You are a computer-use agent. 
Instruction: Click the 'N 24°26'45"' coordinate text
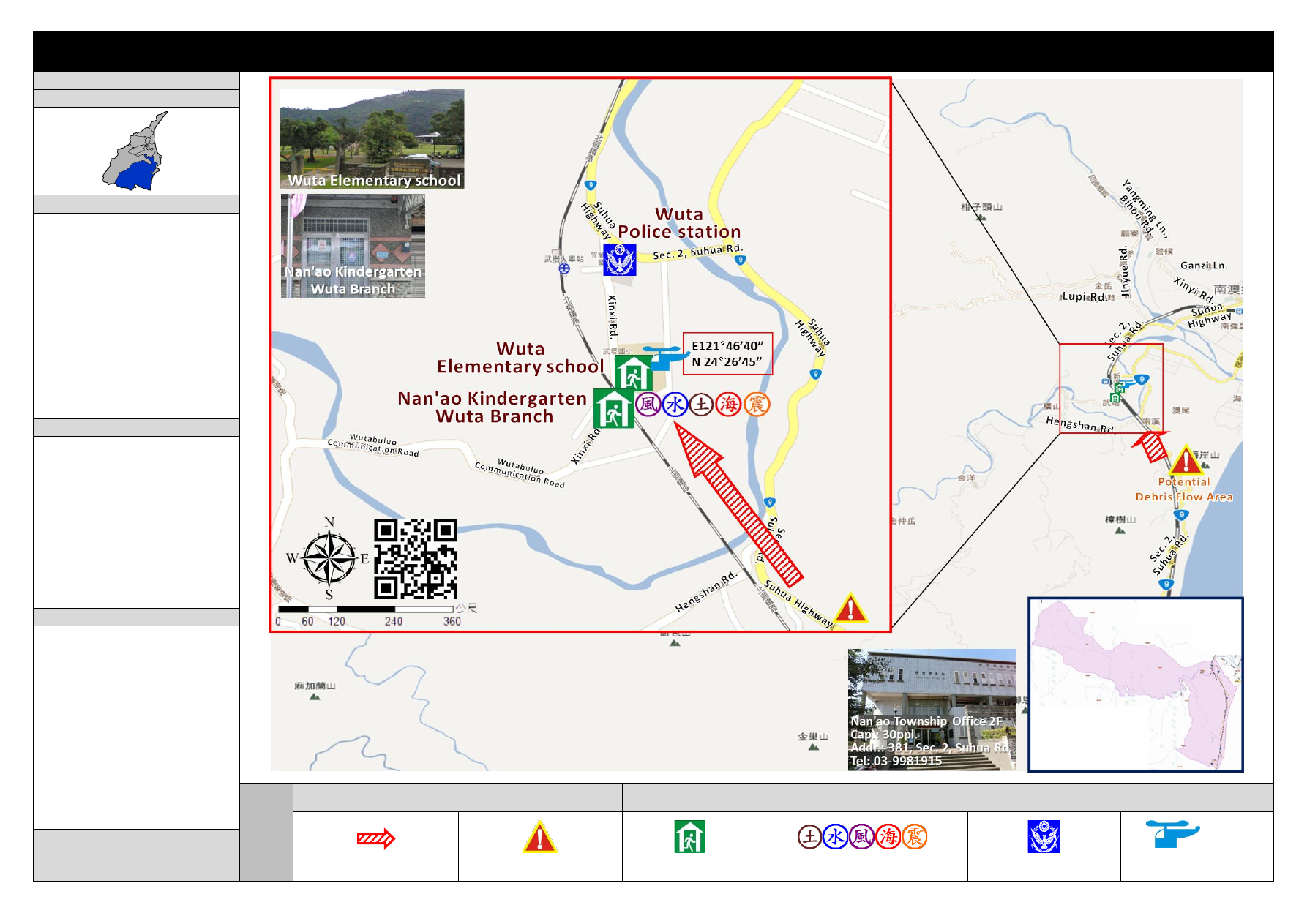pos(727,361)
